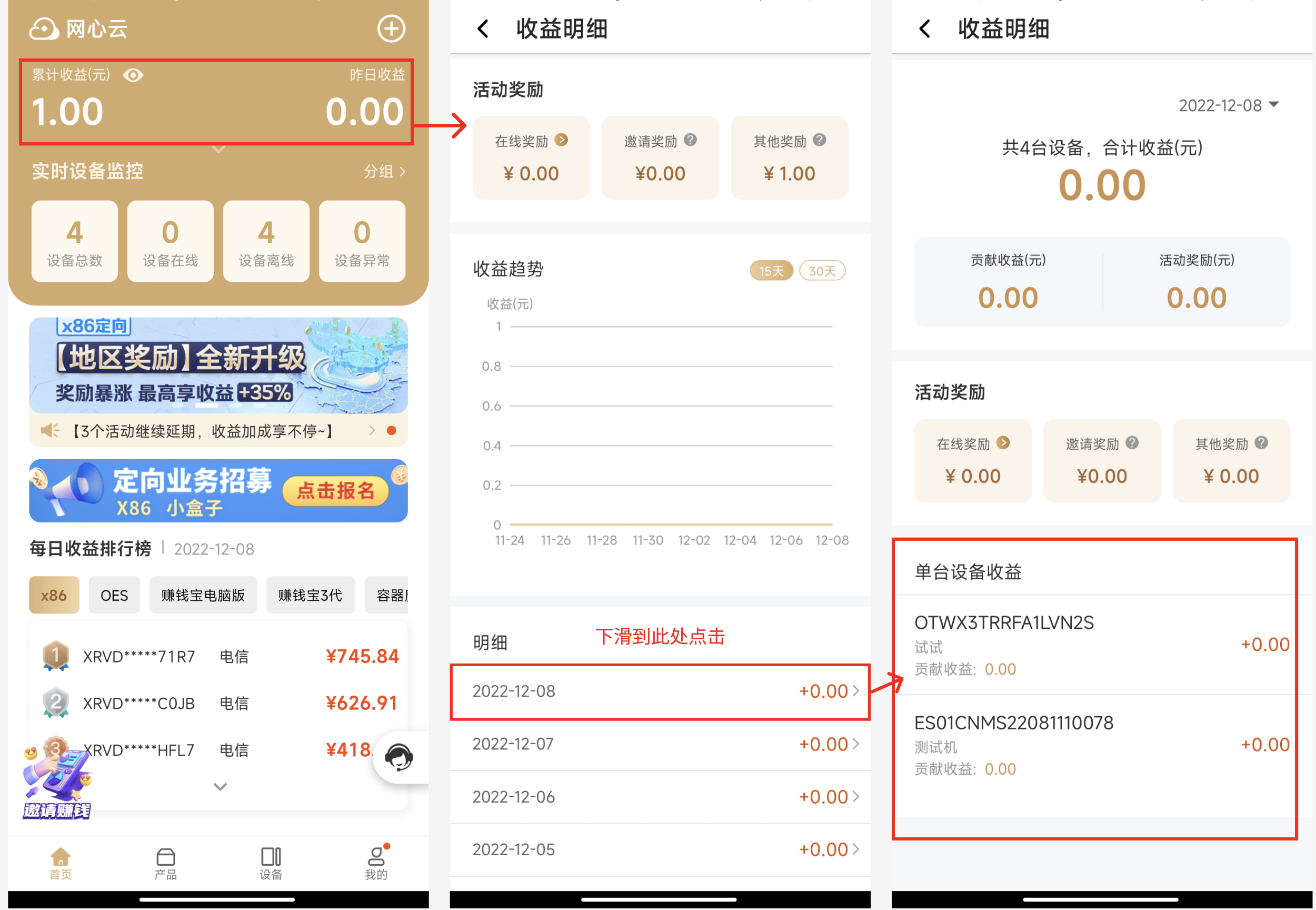This screenshot has height=910, width=1316.
Task: Go back from middle 收益明细 screen
Action: (x=483, y=28)
